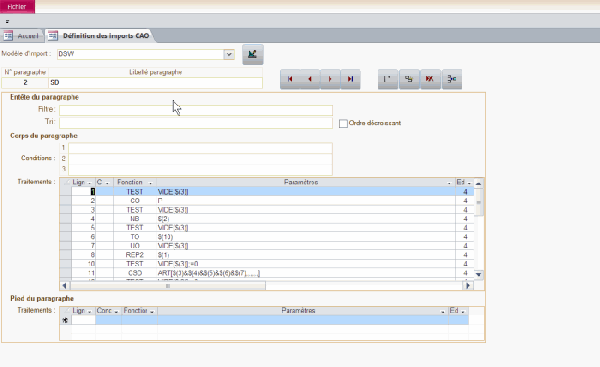The width and height of the screenshot is (600, 367).
Task: Click the delete paragraph icon with red X
Action: tap(430, 79)
